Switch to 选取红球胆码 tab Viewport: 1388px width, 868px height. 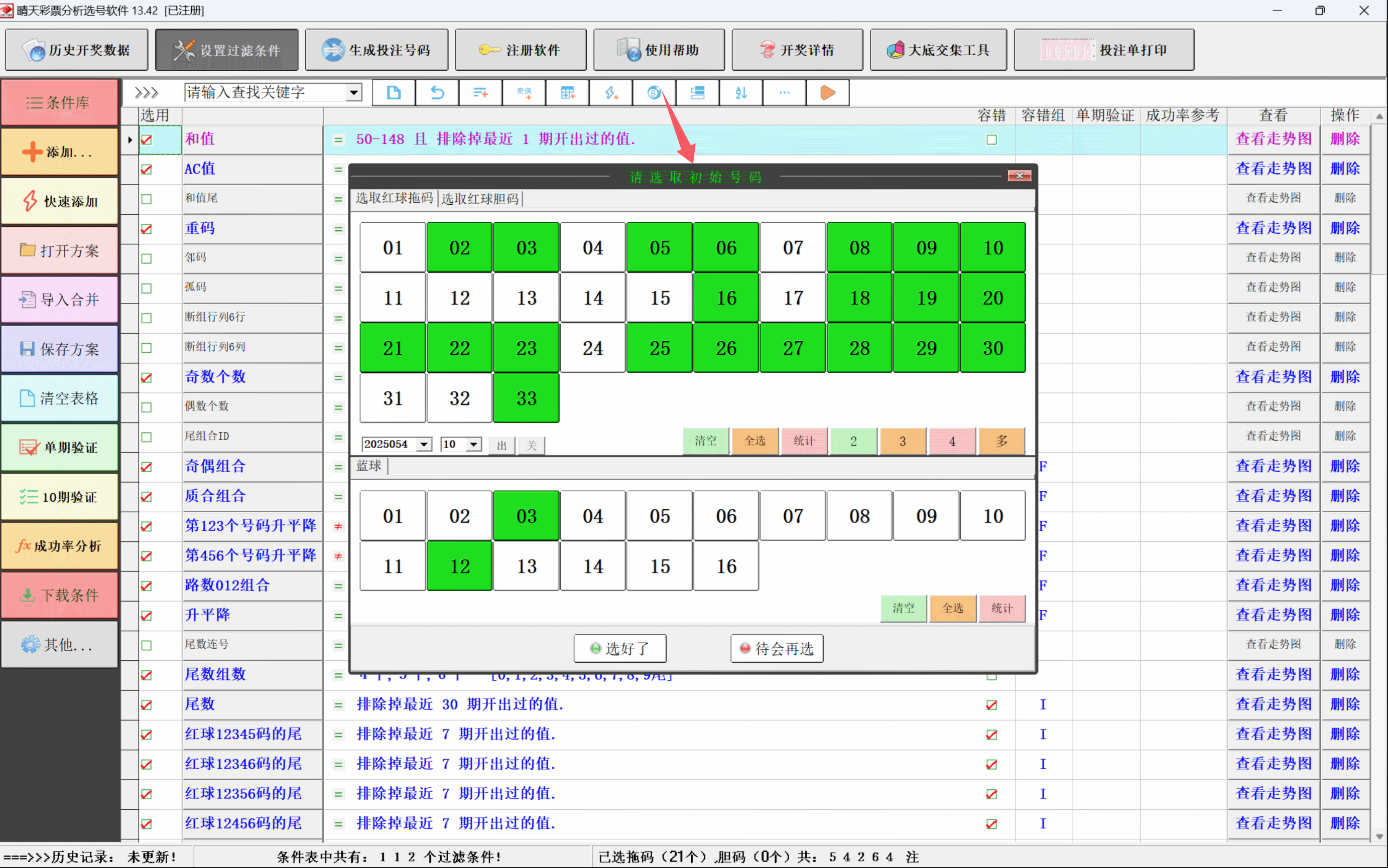[480, 199]
